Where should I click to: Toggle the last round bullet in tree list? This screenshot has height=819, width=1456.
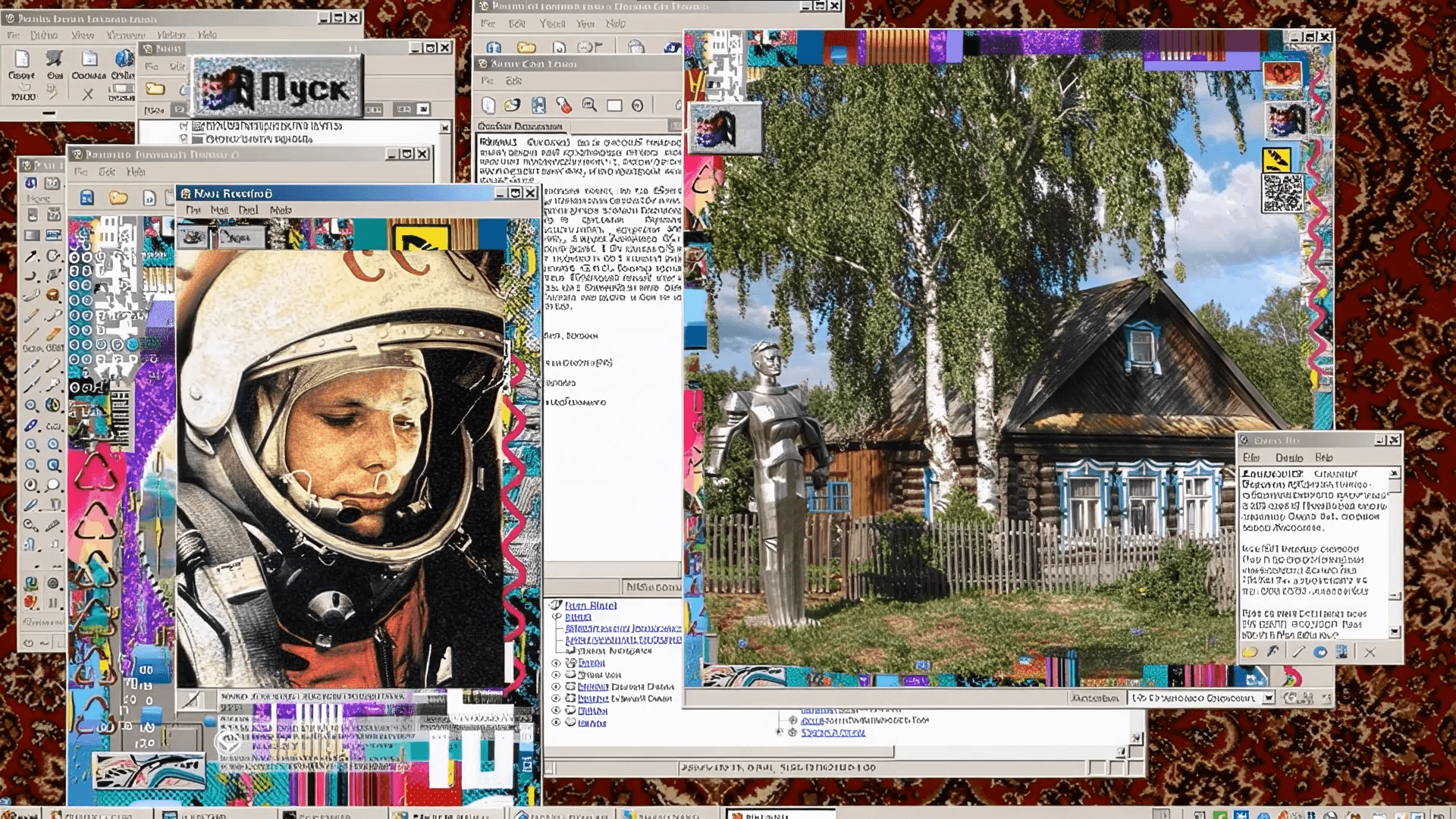[x=556, y=723]
